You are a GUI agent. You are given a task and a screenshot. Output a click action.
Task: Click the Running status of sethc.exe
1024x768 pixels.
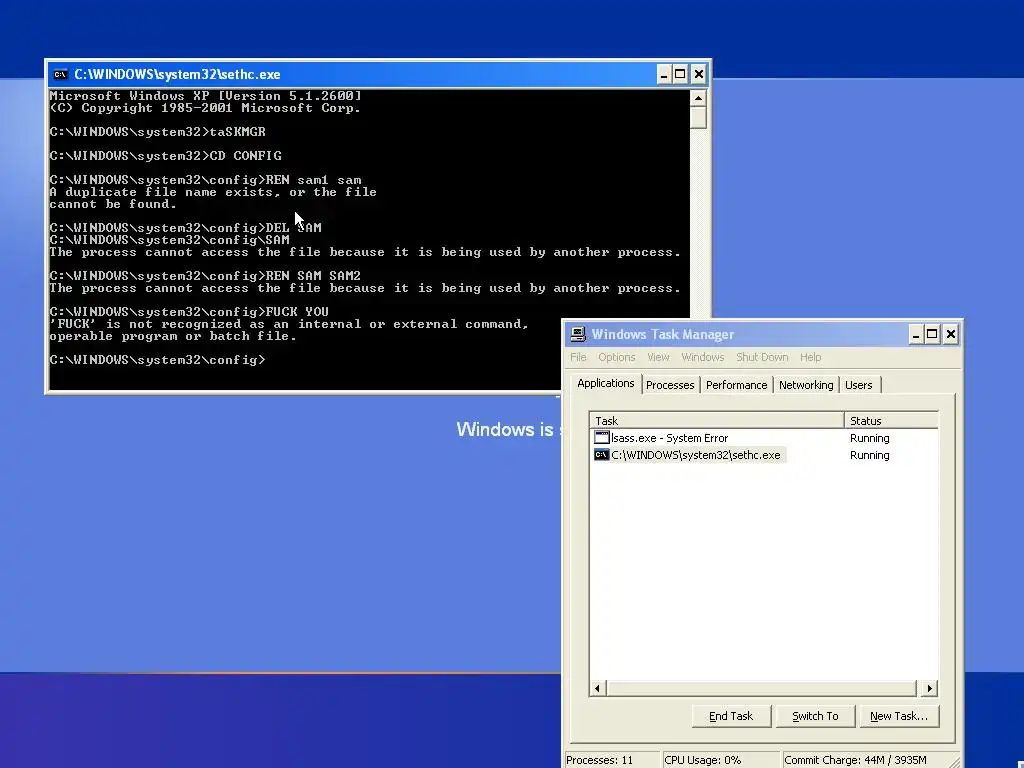click(x=869, y=455)
